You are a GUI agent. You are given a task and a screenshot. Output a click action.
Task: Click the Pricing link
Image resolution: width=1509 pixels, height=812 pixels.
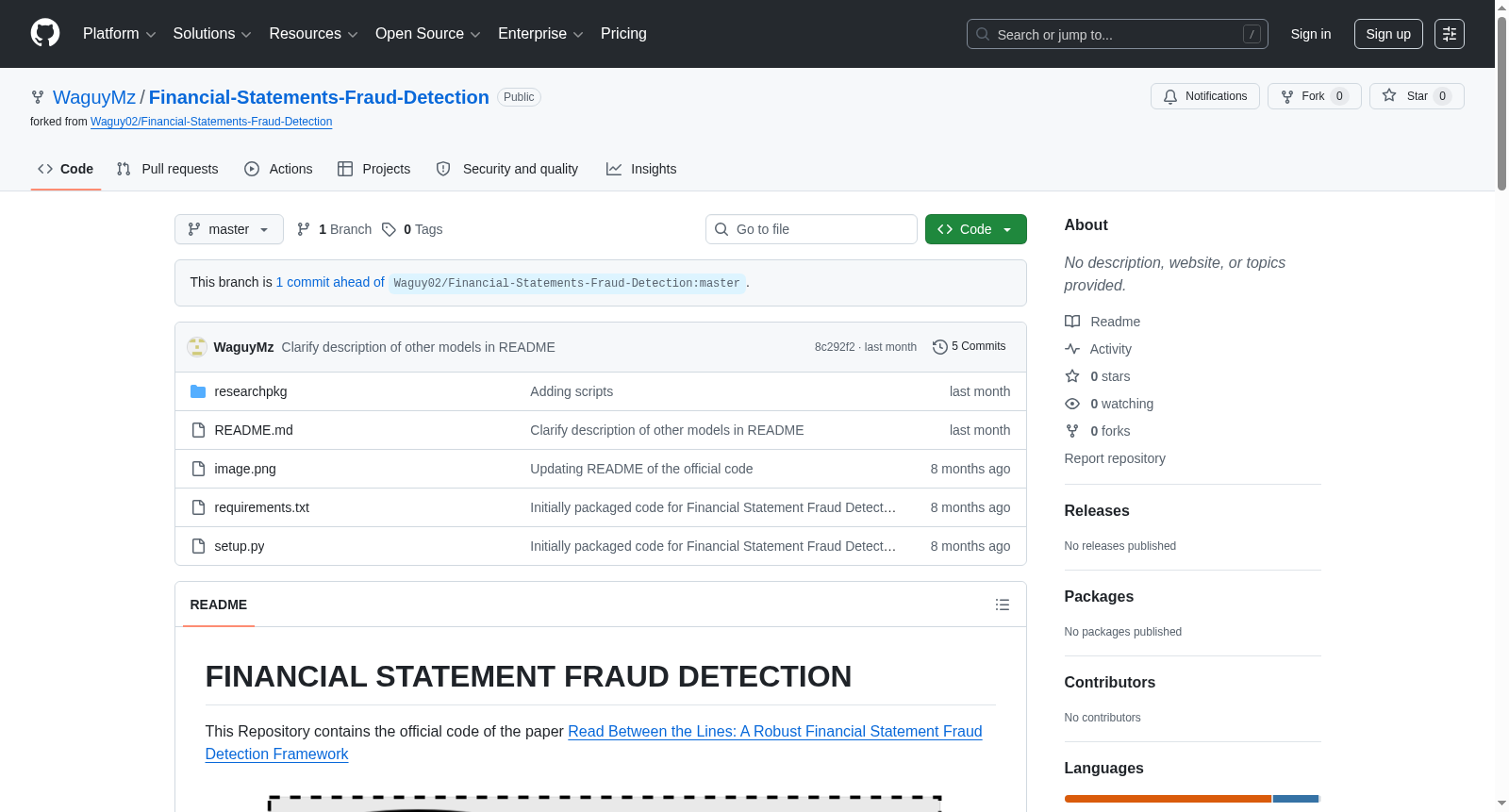tap(623, 34)
